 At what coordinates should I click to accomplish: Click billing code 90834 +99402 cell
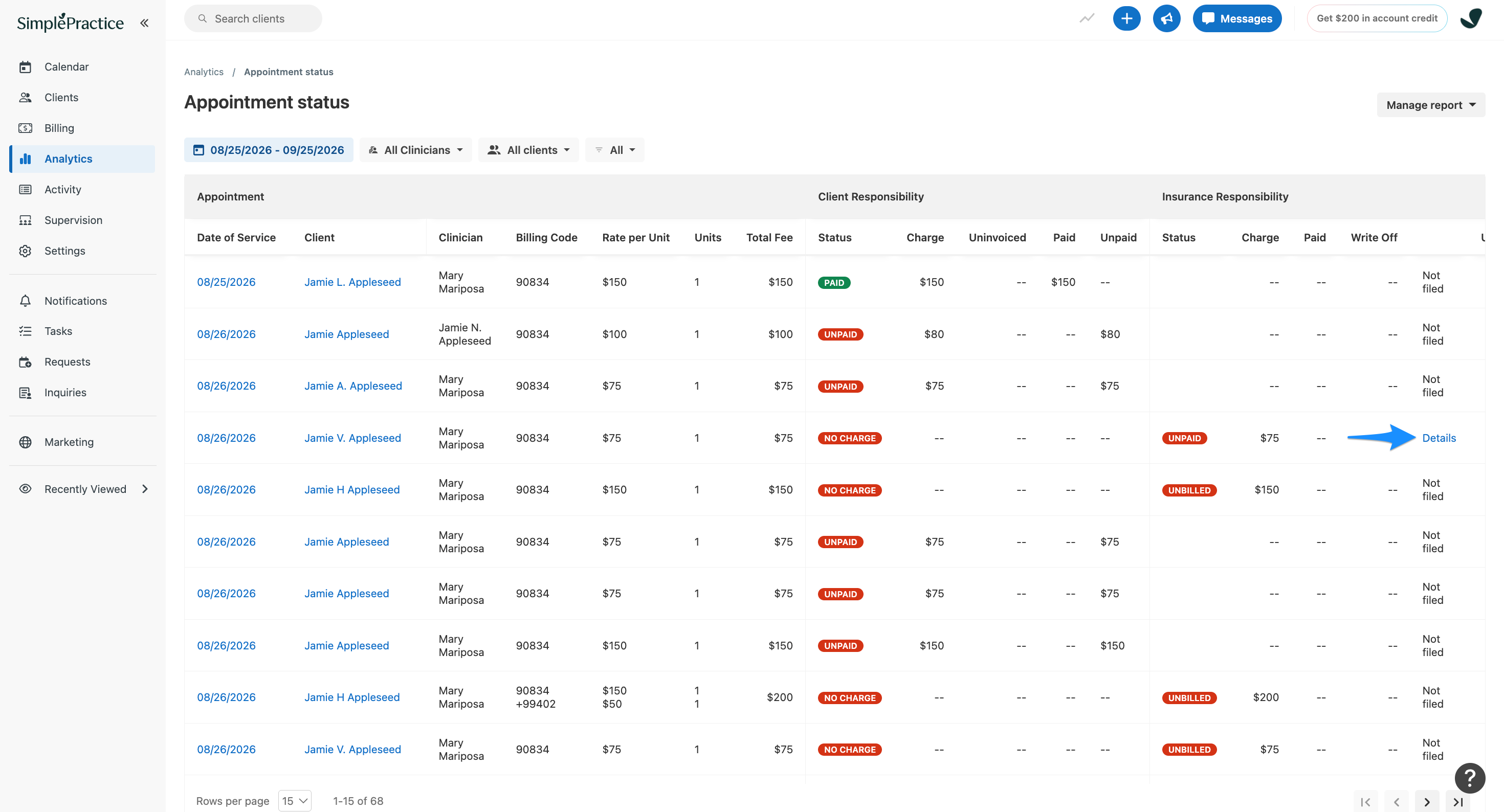point(536,697)
